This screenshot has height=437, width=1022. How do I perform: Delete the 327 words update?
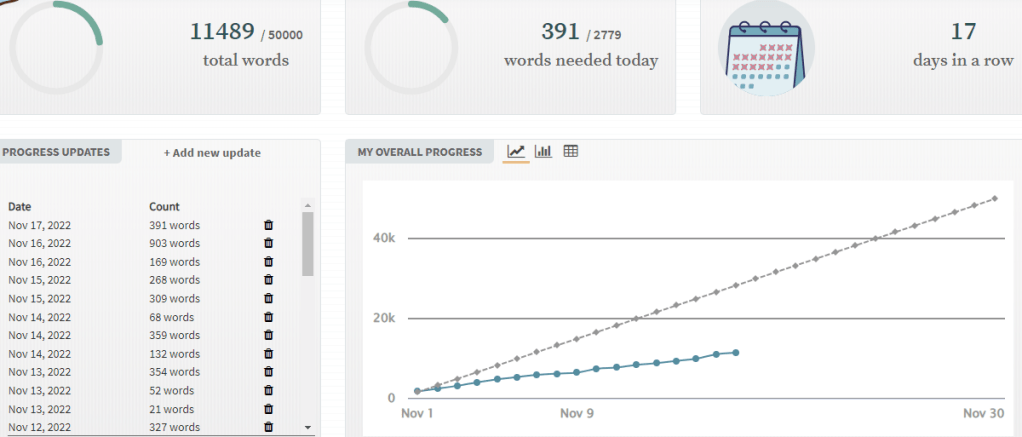(x=268, y=427)
